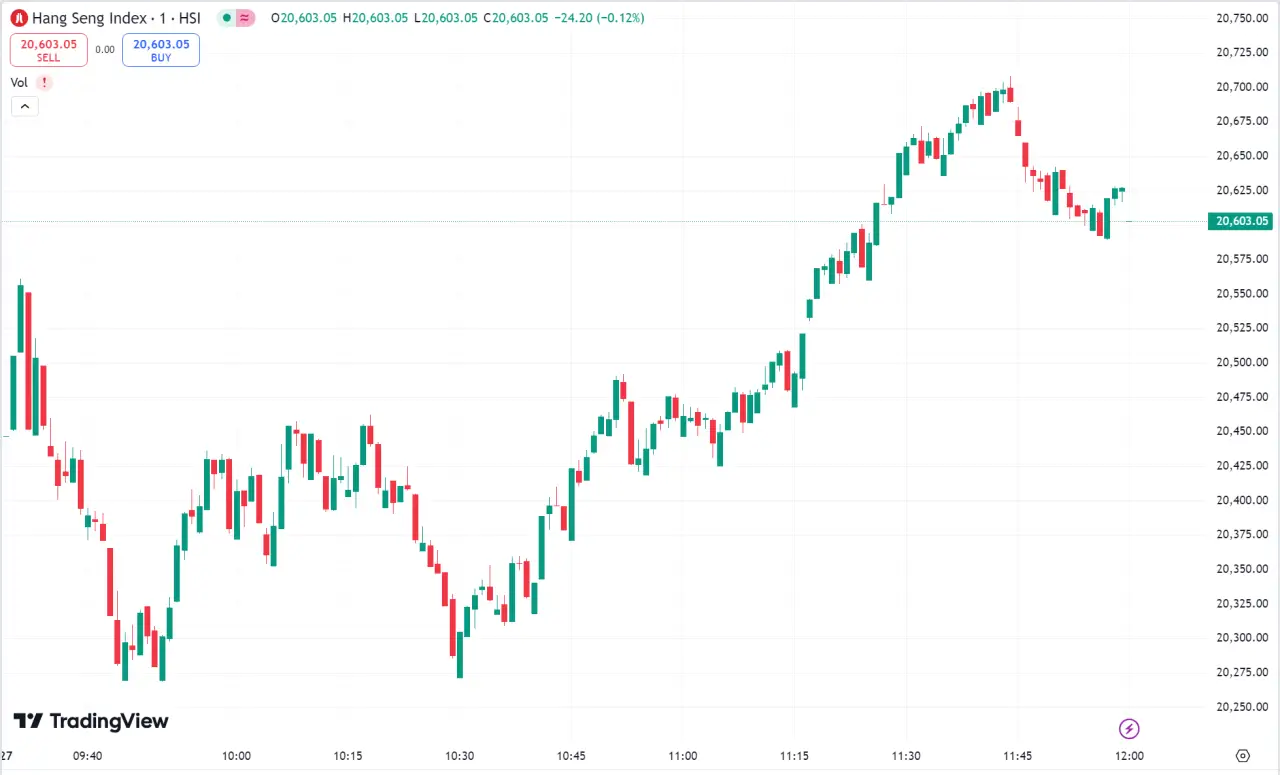Click the 09:40 time axis label
This screenshot has width=1280, height=775.
88,756
